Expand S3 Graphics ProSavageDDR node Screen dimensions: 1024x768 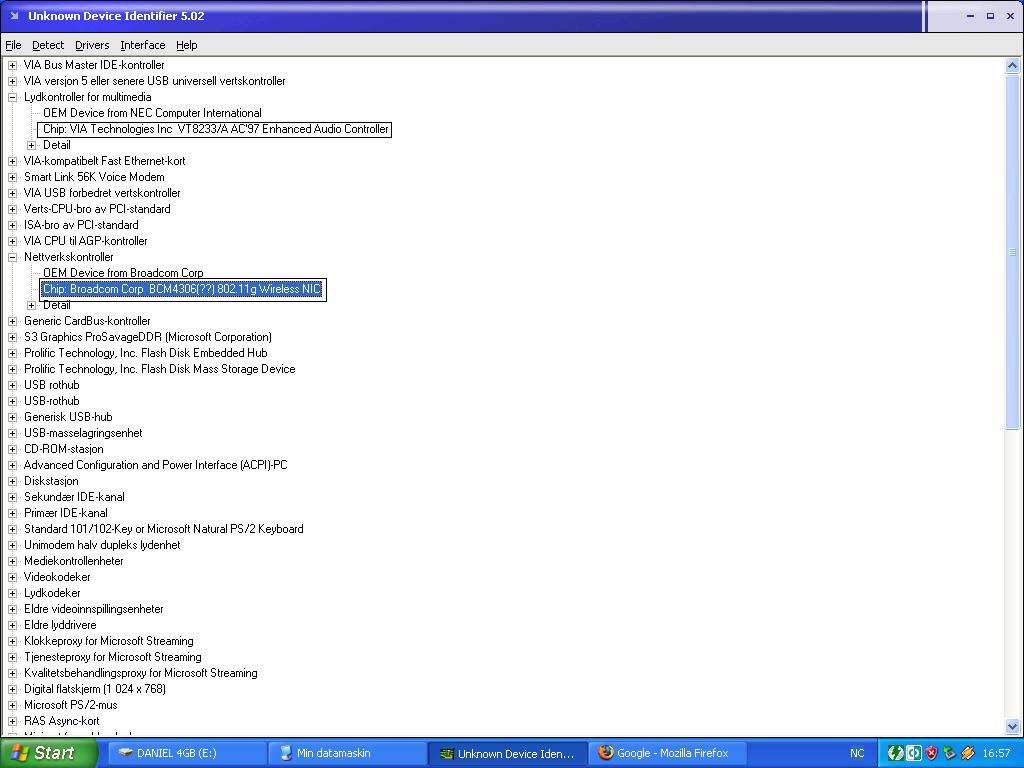(x=12, y=337)
